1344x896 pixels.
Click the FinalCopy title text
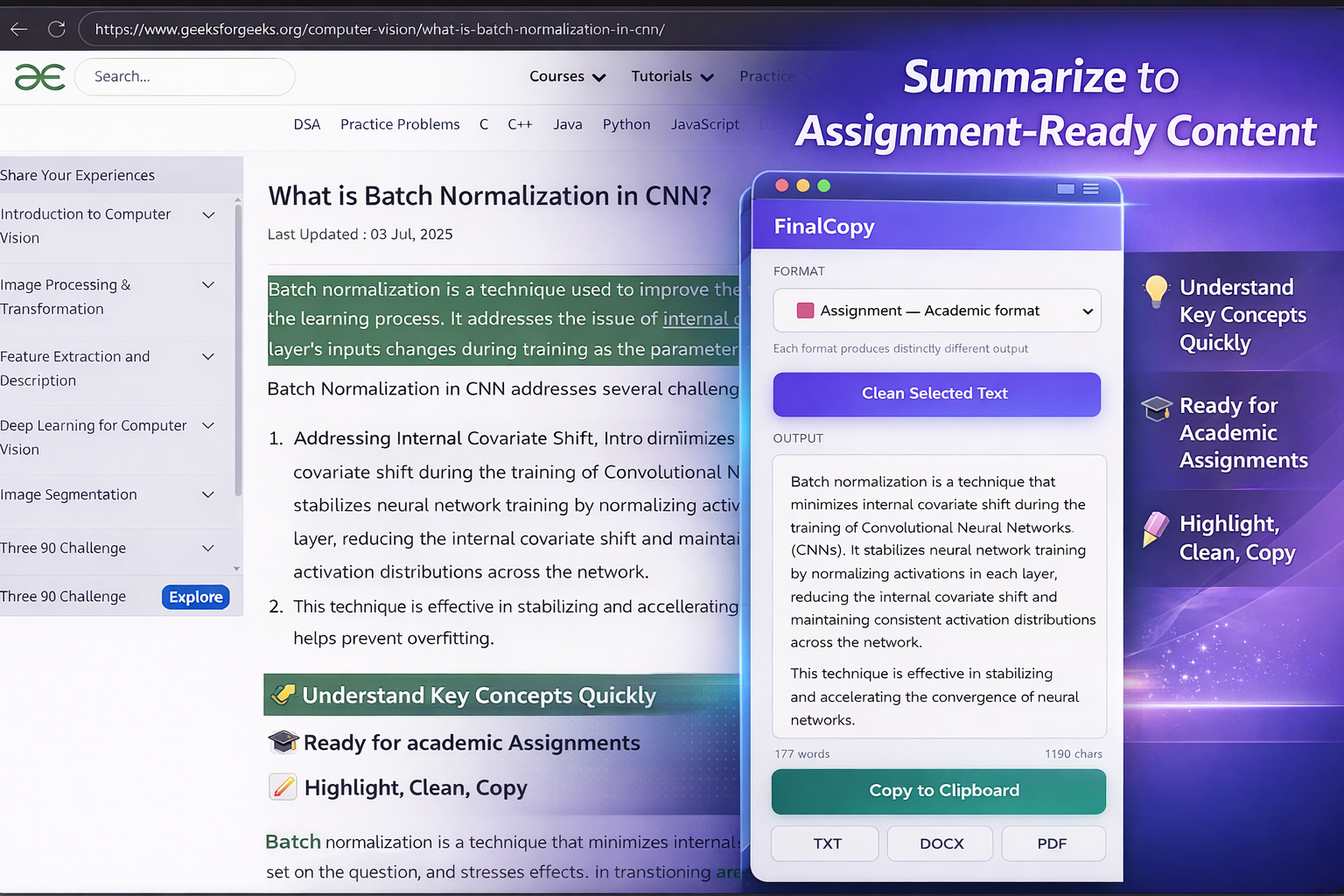(x=824, y=226)
